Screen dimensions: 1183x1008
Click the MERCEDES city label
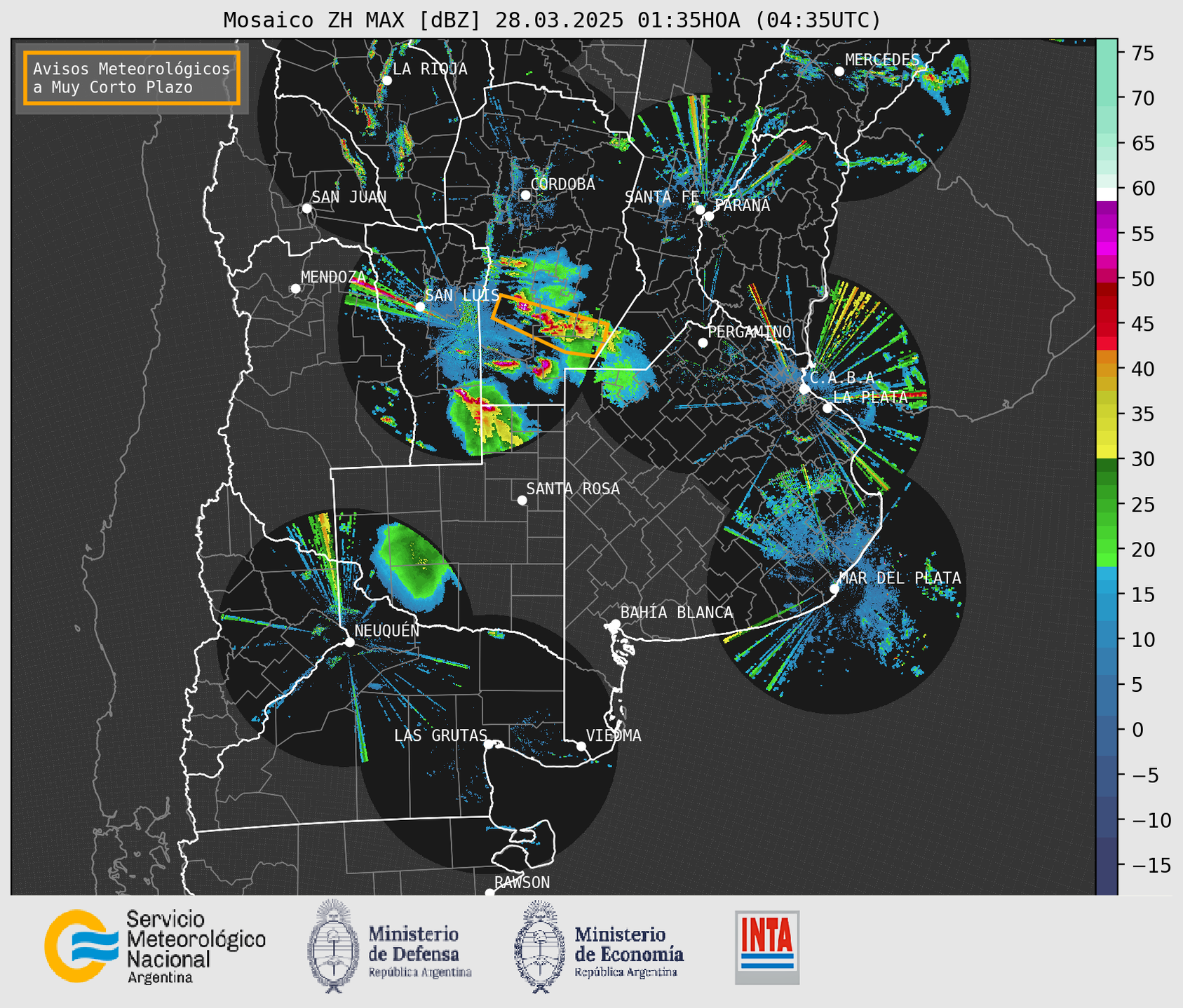[x=882, y=60]
